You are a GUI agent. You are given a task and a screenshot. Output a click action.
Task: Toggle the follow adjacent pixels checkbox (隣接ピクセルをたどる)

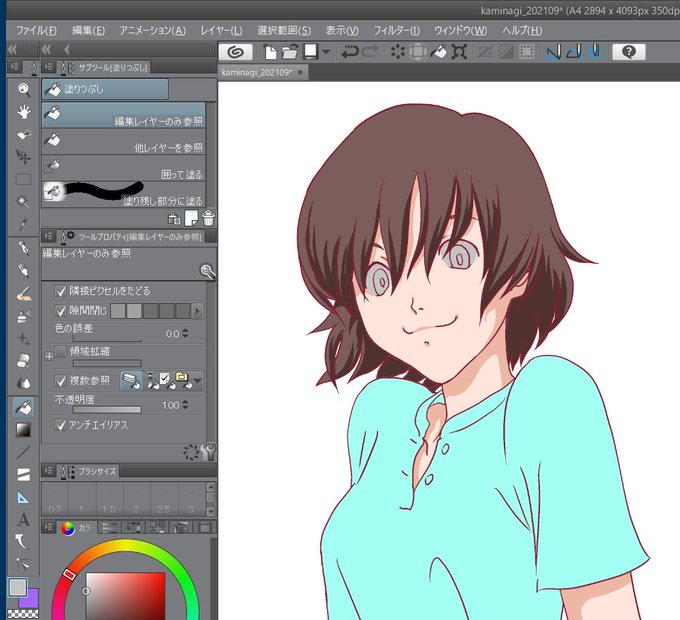[x=61, y=291]
